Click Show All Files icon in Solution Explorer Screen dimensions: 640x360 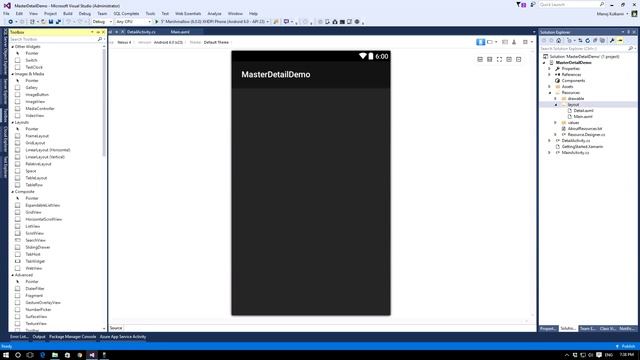point(602,40)
